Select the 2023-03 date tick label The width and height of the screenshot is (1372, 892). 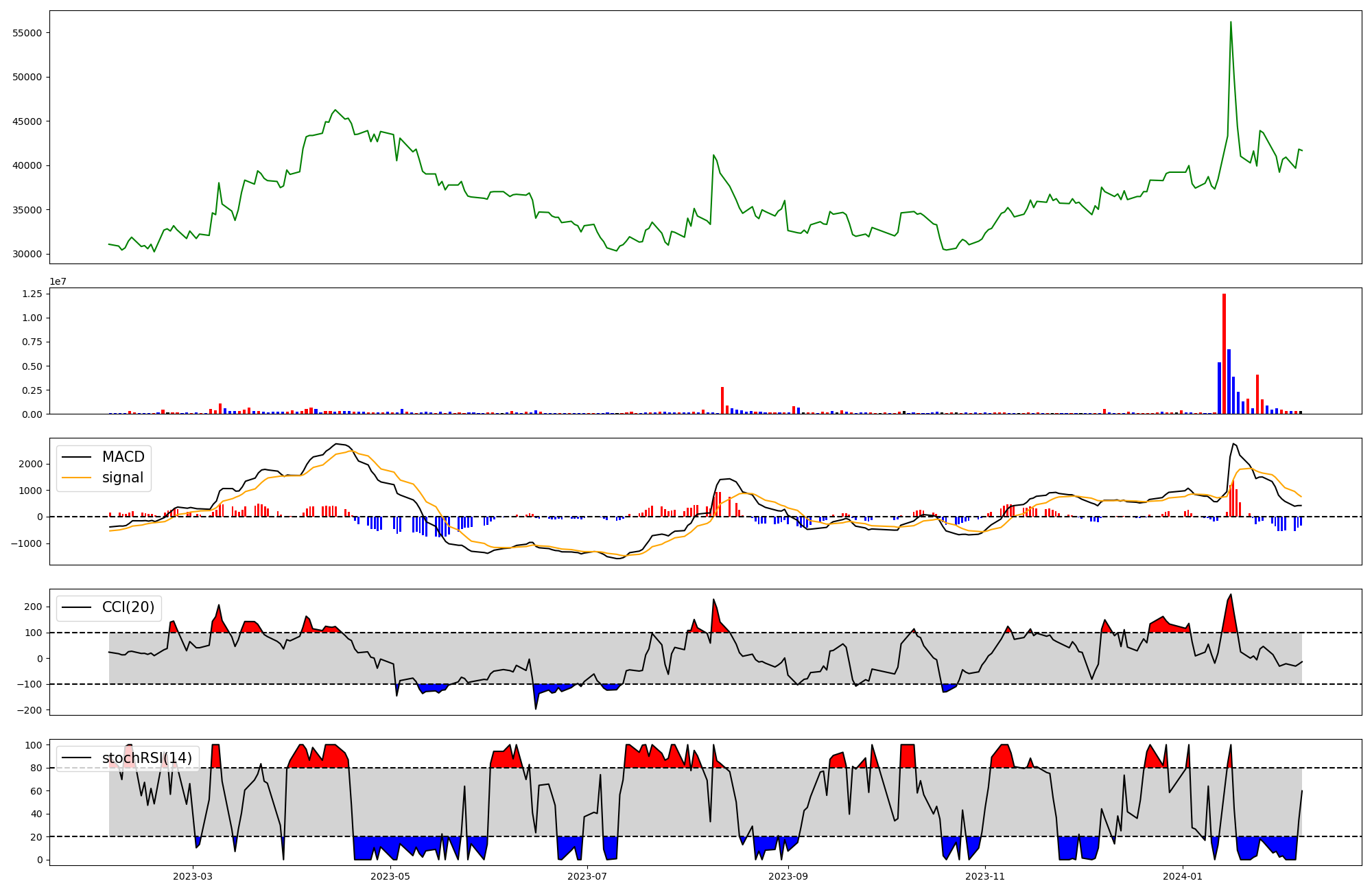(193, 876)
